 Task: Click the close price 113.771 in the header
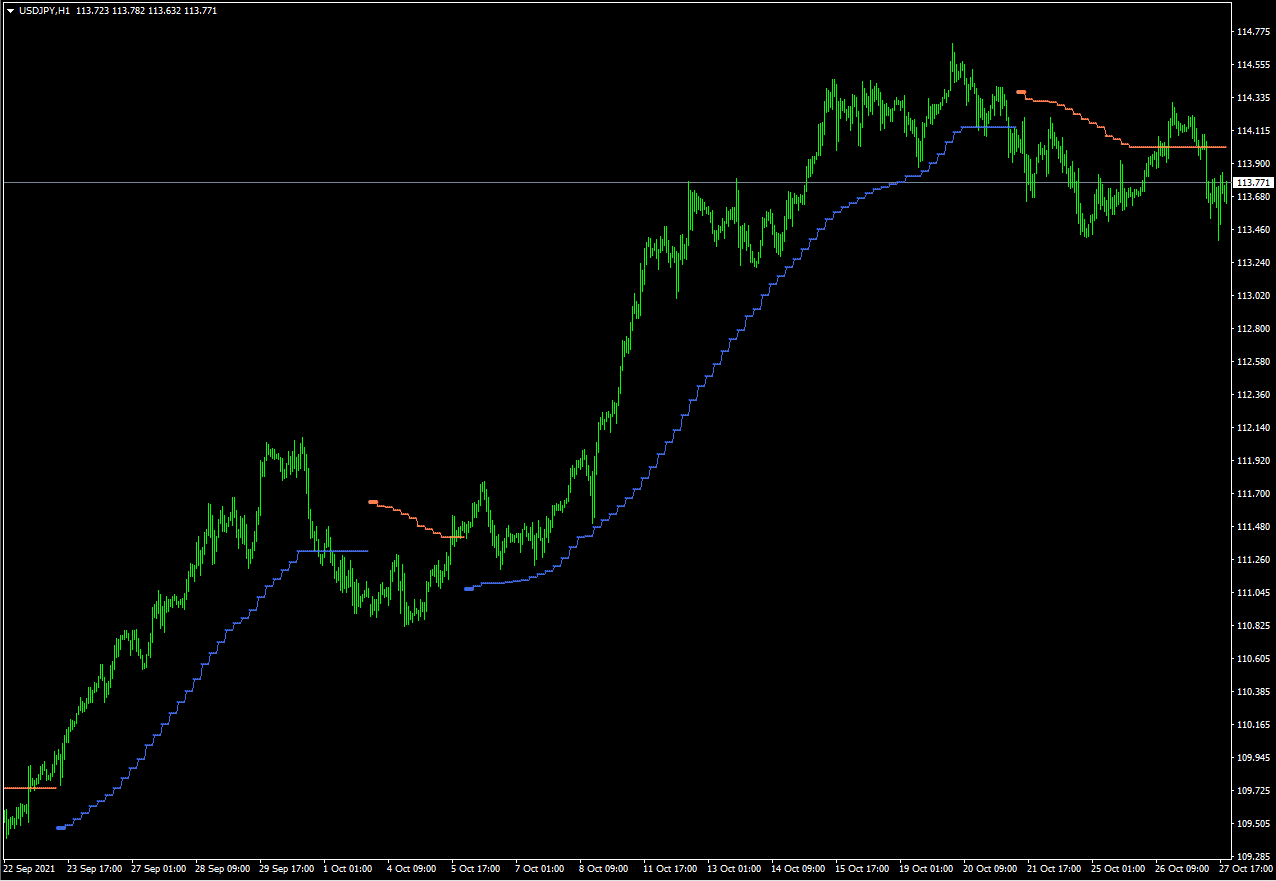click(200, 11)
